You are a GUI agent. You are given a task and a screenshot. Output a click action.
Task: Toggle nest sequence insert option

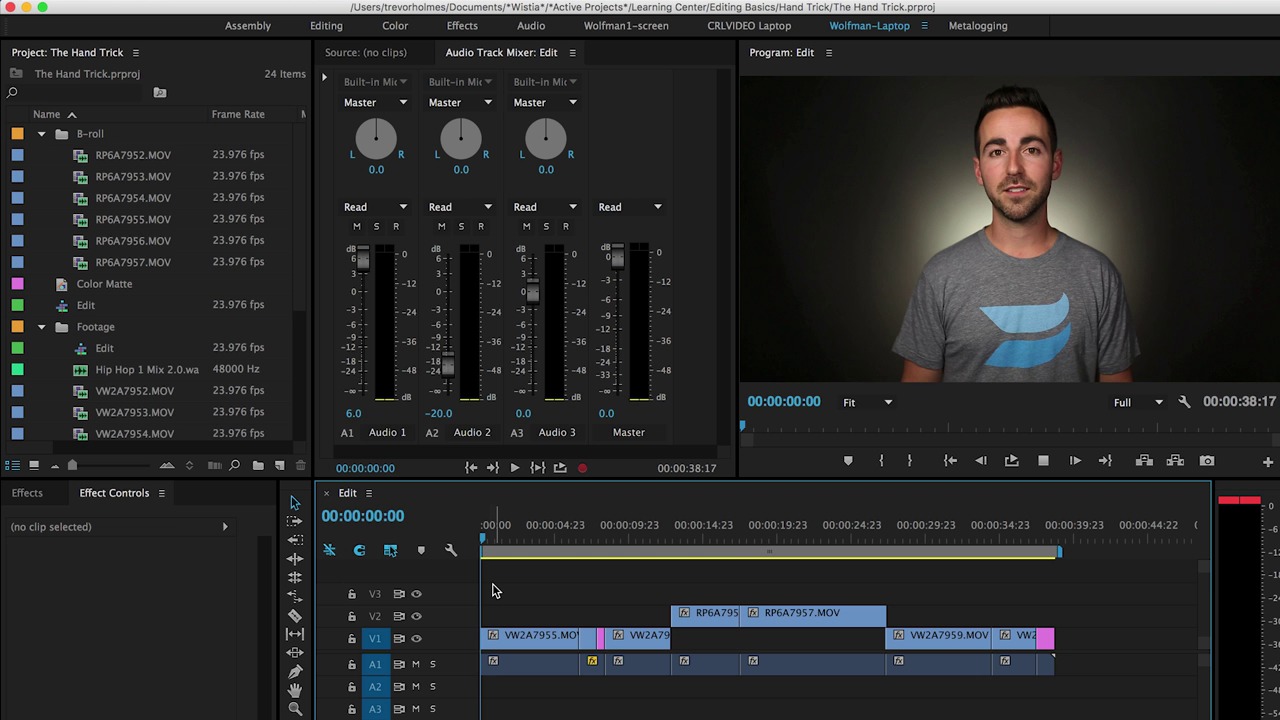coord(329,550)
